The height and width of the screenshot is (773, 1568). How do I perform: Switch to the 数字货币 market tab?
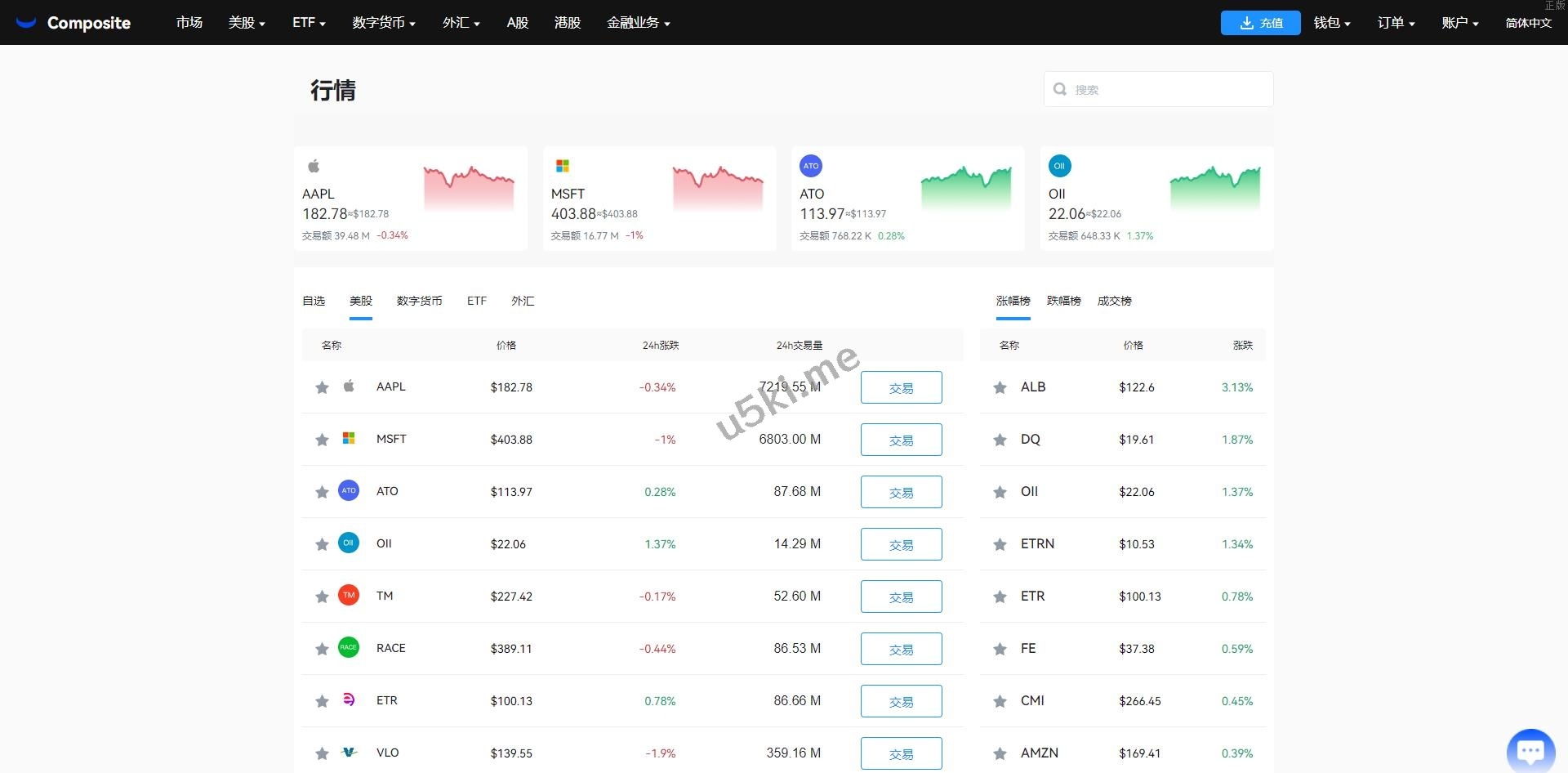419,301
